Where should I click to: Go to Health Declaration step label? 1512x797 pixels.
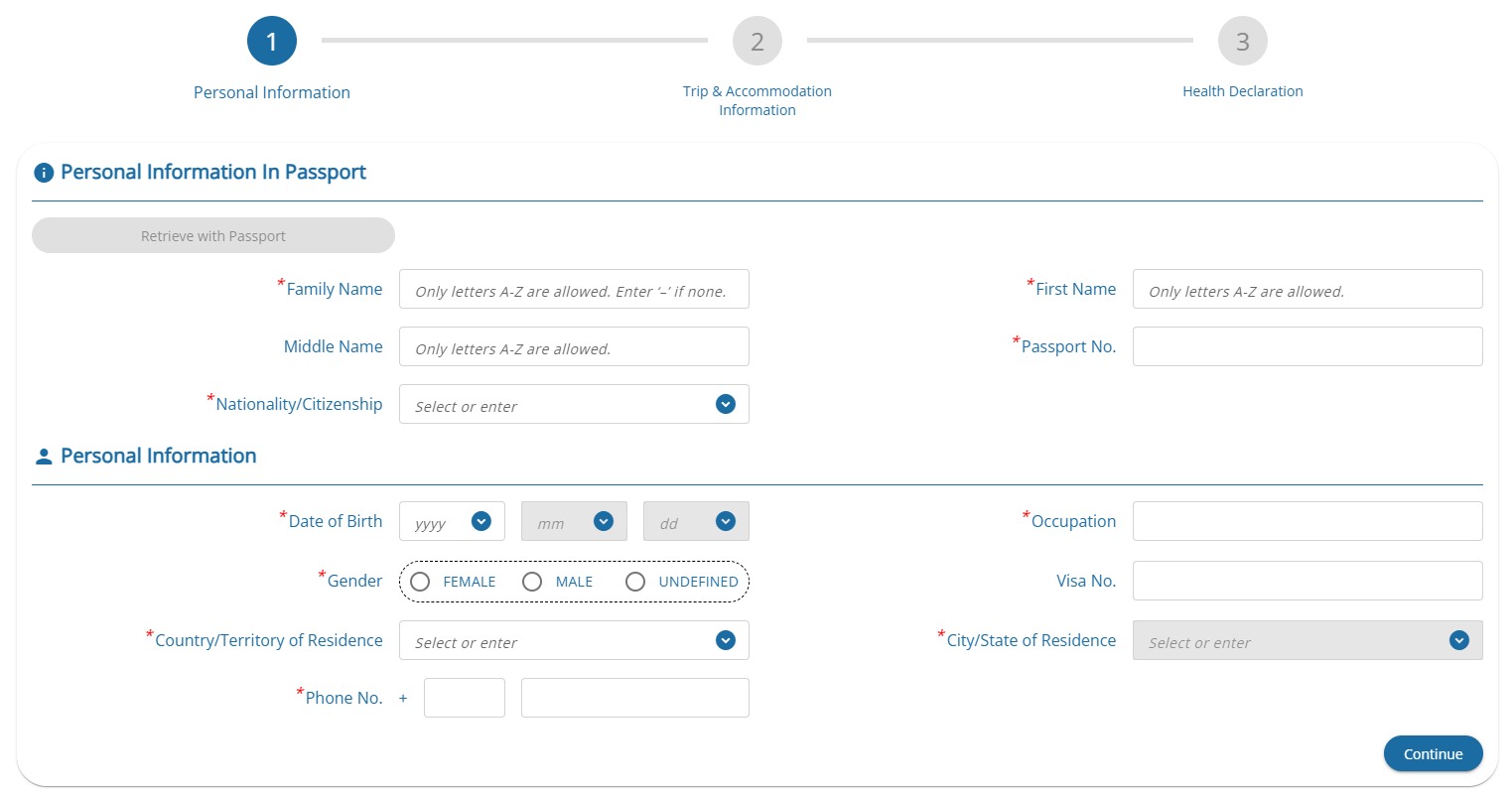pos(1242,91)
